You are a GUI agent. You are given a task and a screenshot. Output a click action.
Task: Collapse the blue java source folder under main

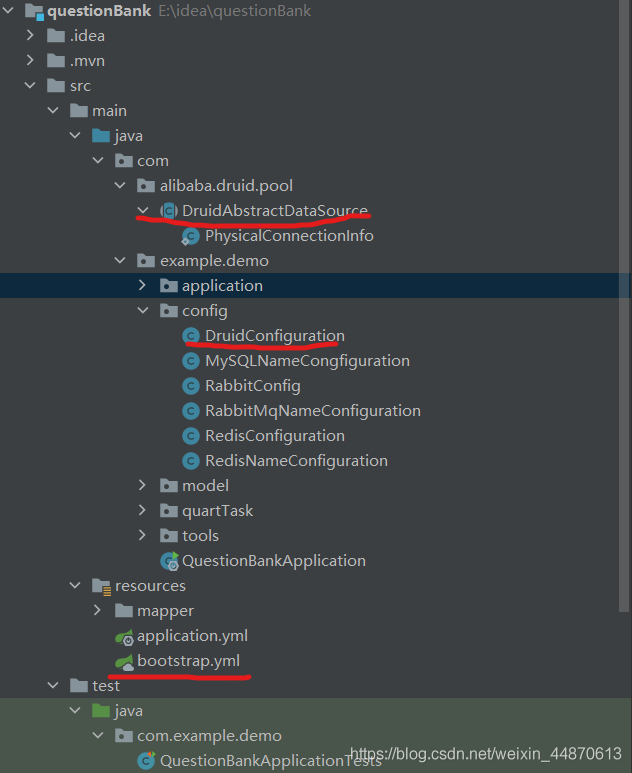[x=75, y=135]
